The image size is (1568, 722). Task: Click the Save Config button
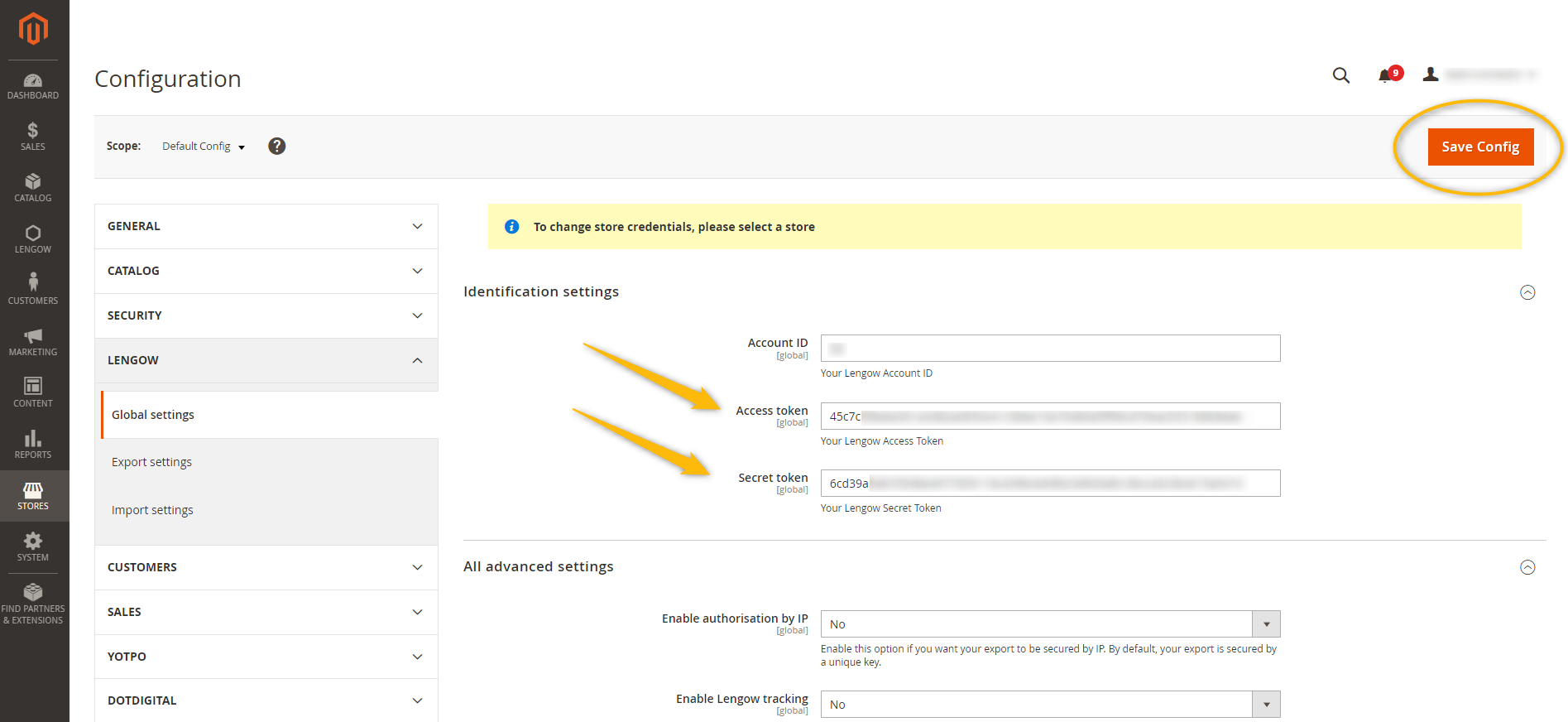pos(1479,147)
